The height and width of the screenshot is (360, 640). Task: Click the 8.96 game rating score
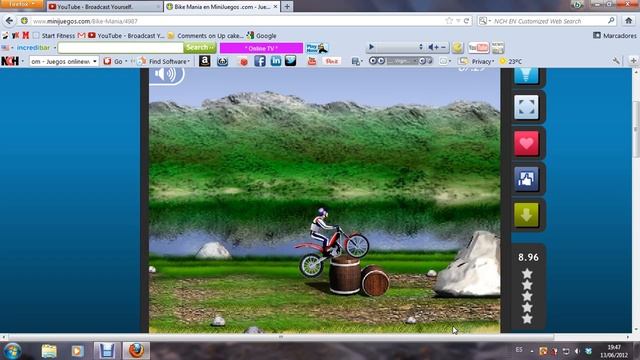click(x=528, y=257)
